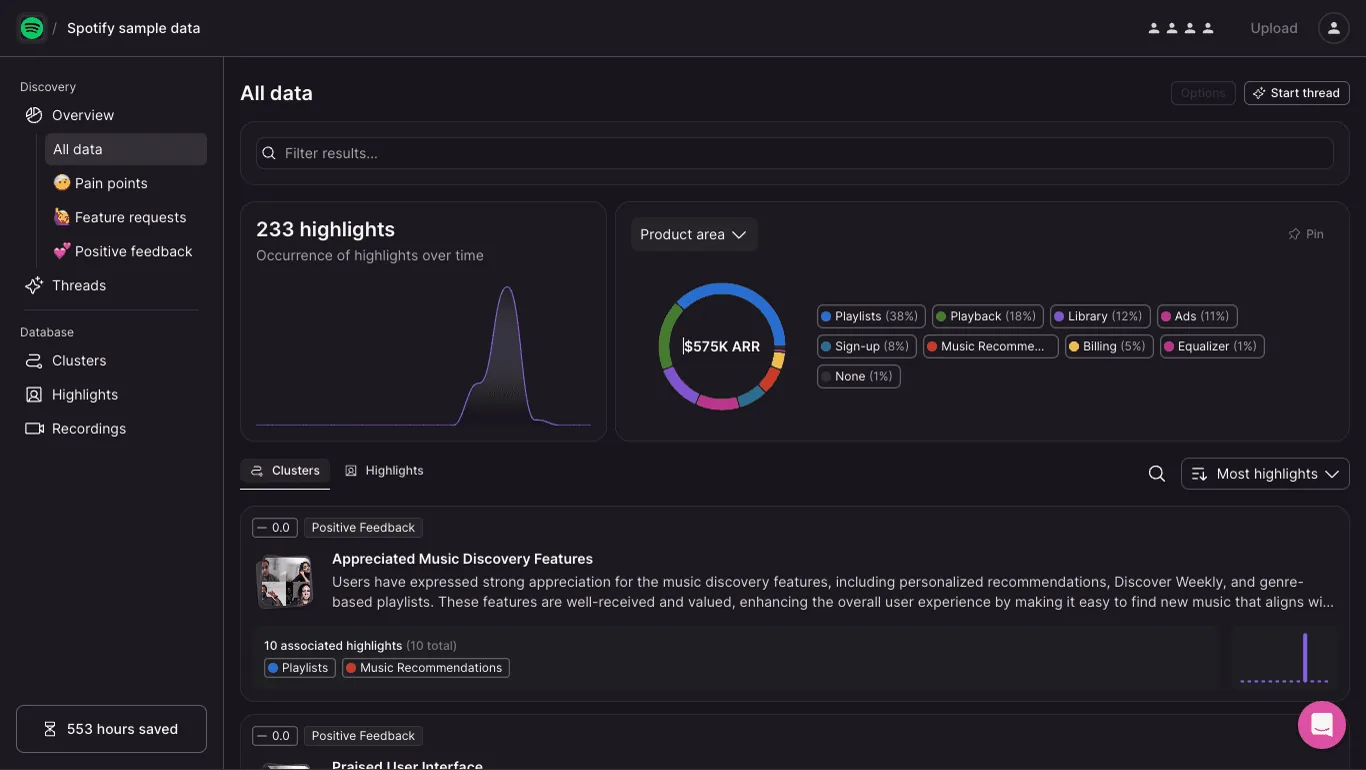Click the '10 associated highlights' text
The image size is (1366, 770).
tap(333, 646)
